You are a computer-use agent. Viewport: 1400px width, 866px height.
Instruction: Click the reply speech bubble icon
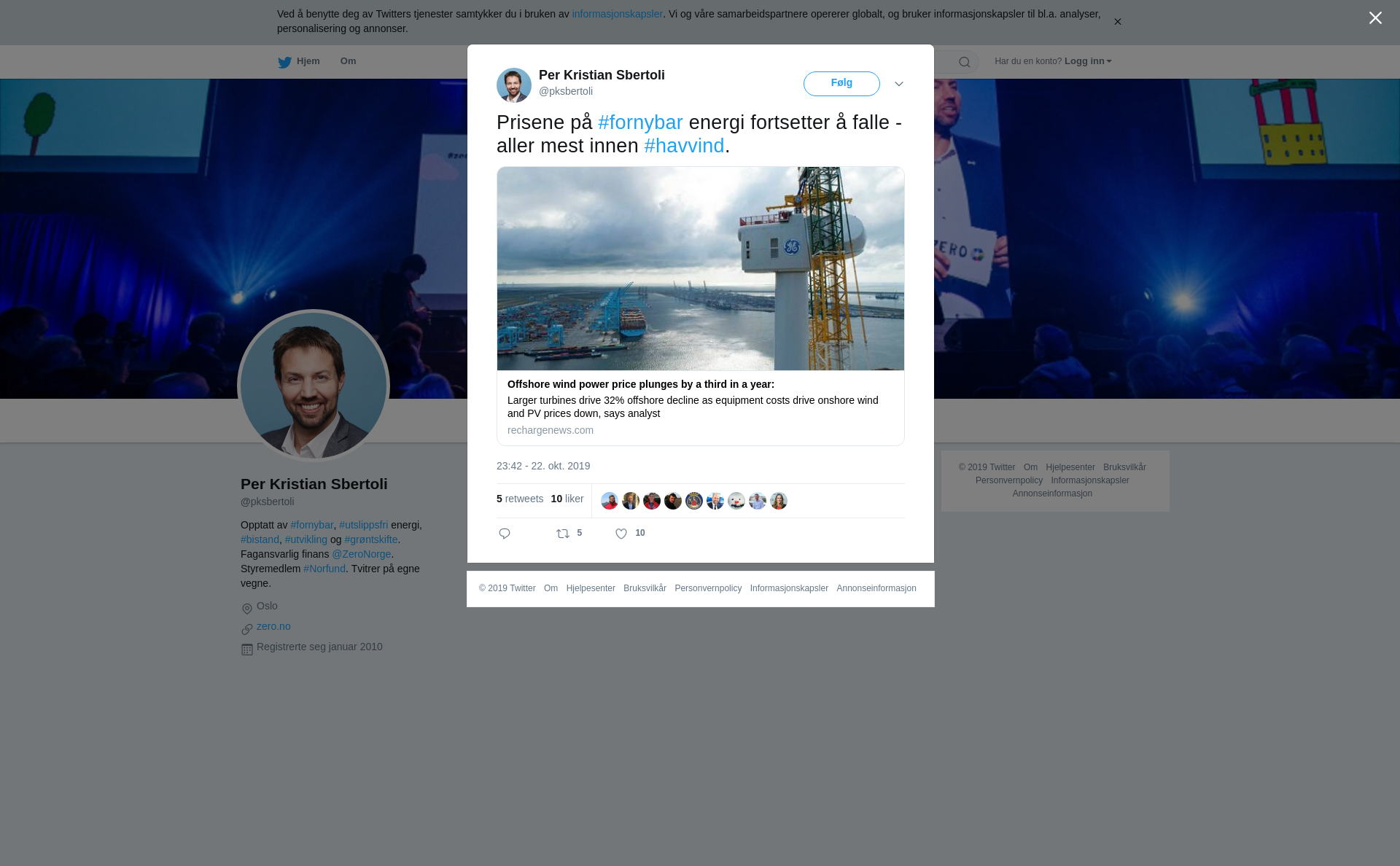tap(505, 534)
